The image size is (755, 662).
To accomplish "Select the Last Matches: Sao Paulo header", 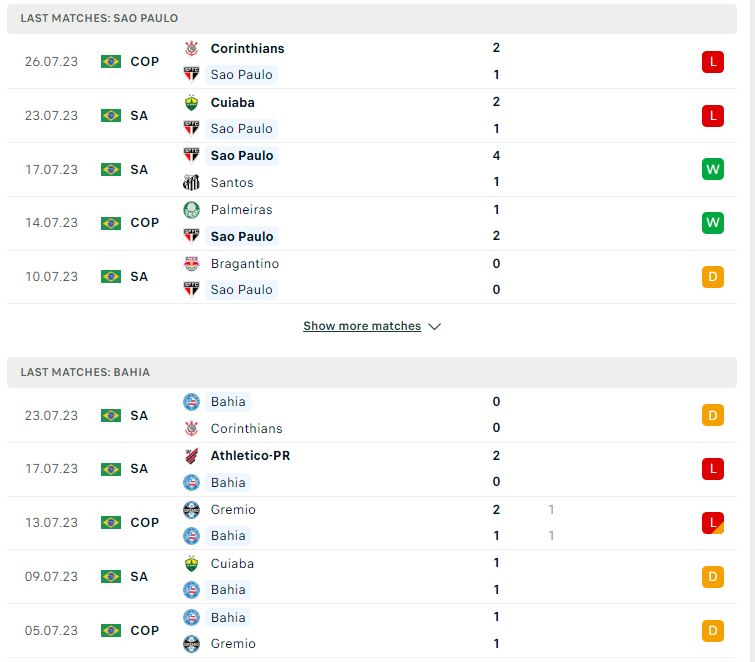I will (x=372, y=18).
